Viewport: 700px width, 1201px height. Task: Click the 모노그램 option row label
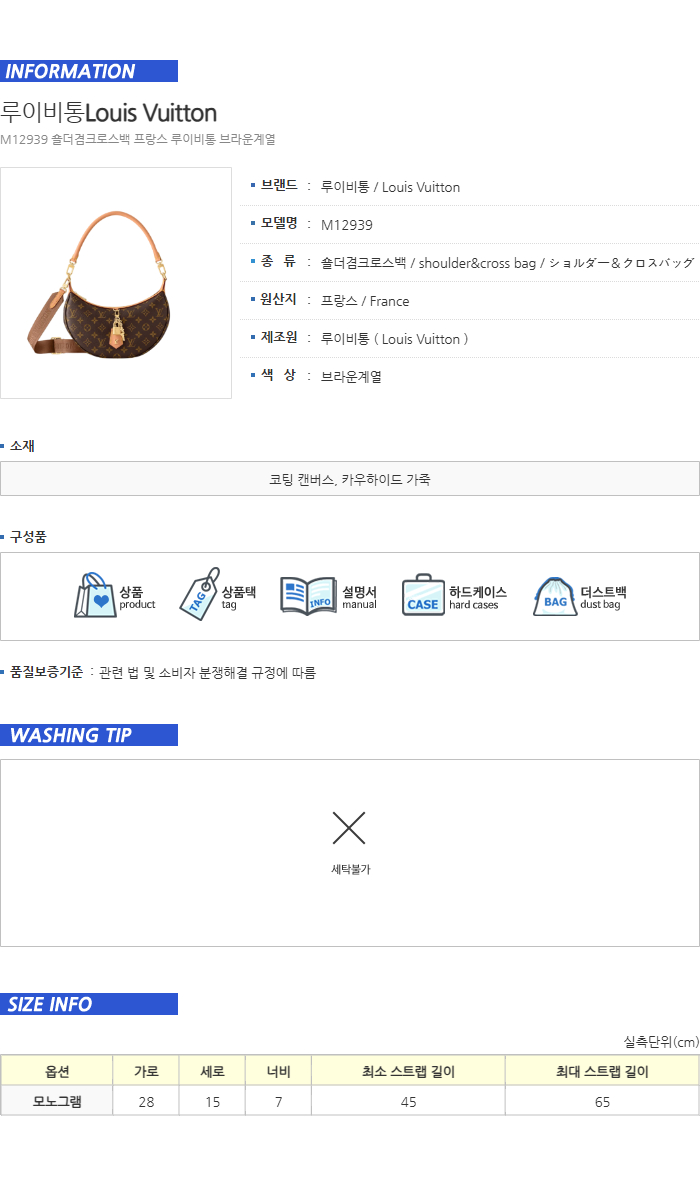[x=57, y=1101]
